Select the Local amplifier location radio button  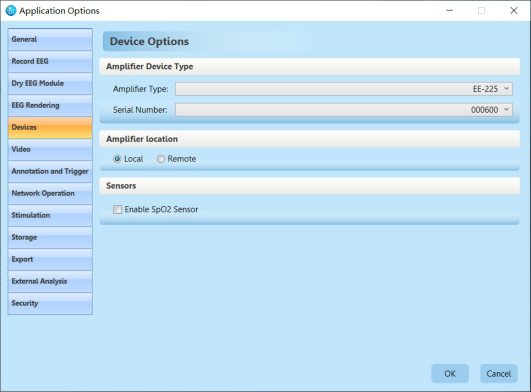(117, 159)
